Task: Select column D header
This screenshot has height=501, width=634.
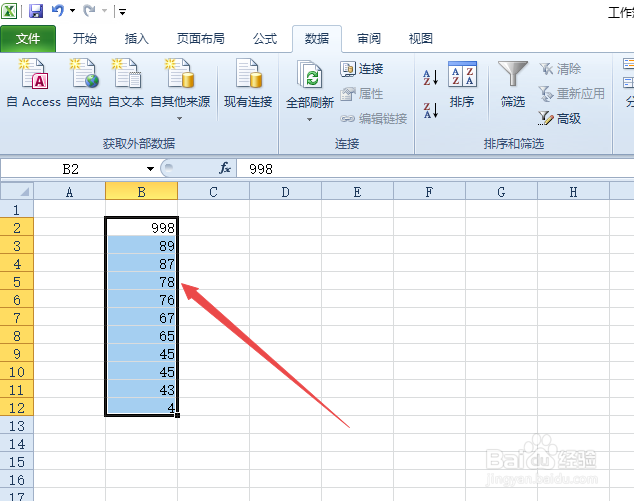Action: click(x=285, y=192)
